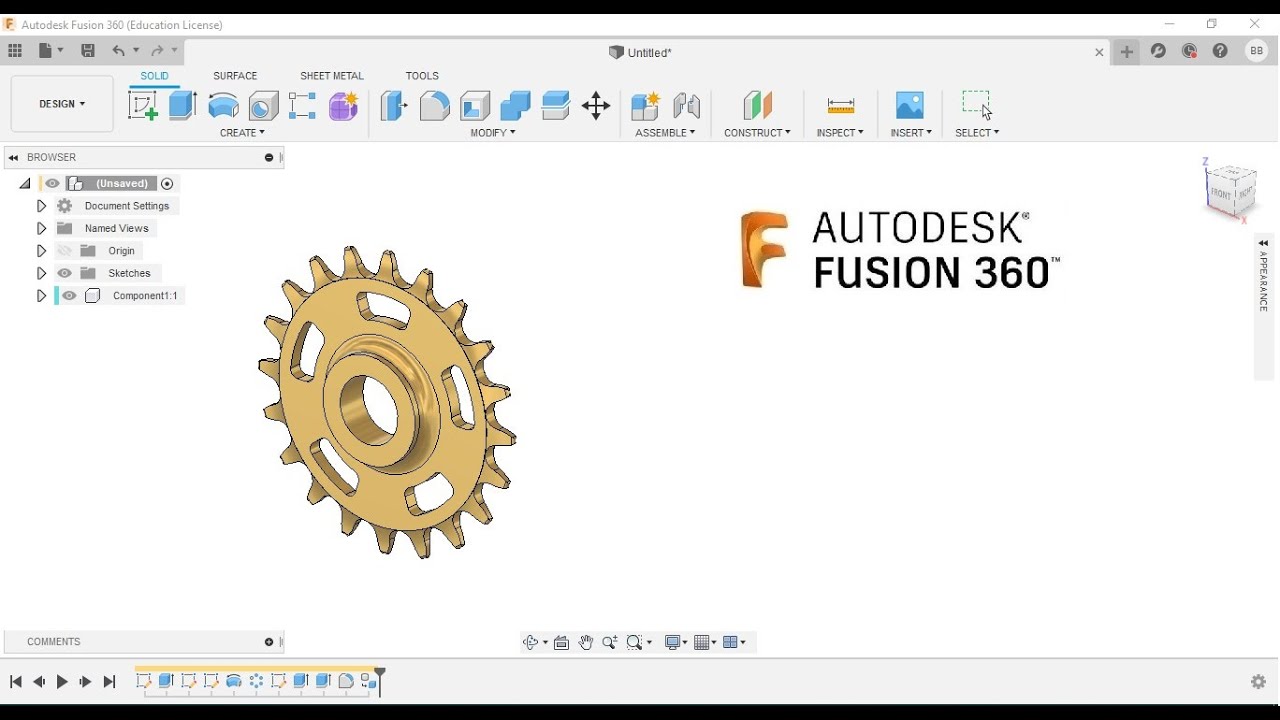Click the Orbit tool icon

click(x=530, y=642)
